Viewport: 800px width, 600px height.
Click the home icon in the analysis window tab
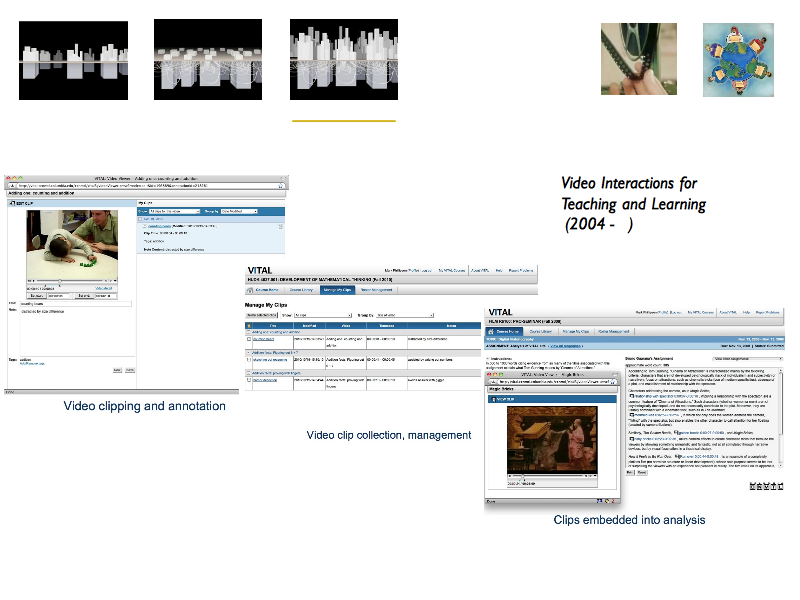tap(490, 330)
